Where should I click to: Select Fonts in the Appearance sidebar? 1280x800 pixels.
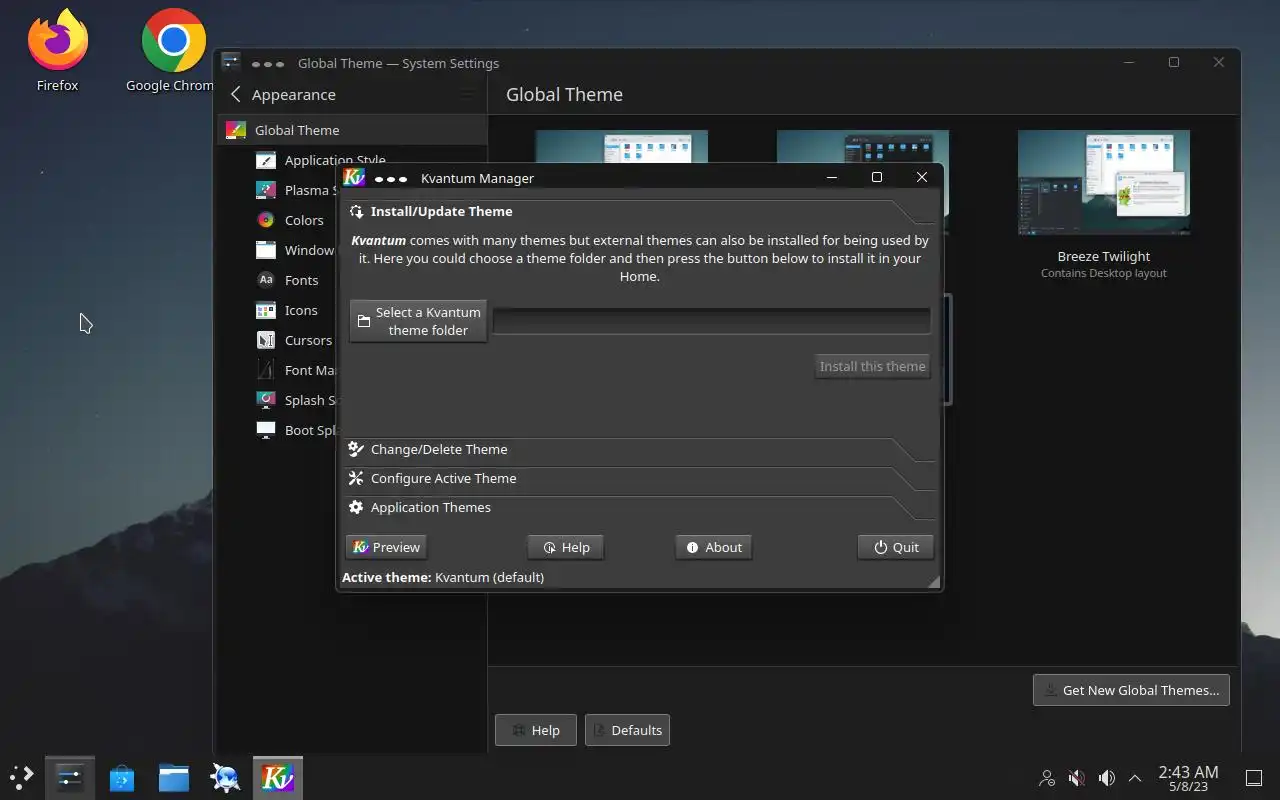click(x=301, y=280)
